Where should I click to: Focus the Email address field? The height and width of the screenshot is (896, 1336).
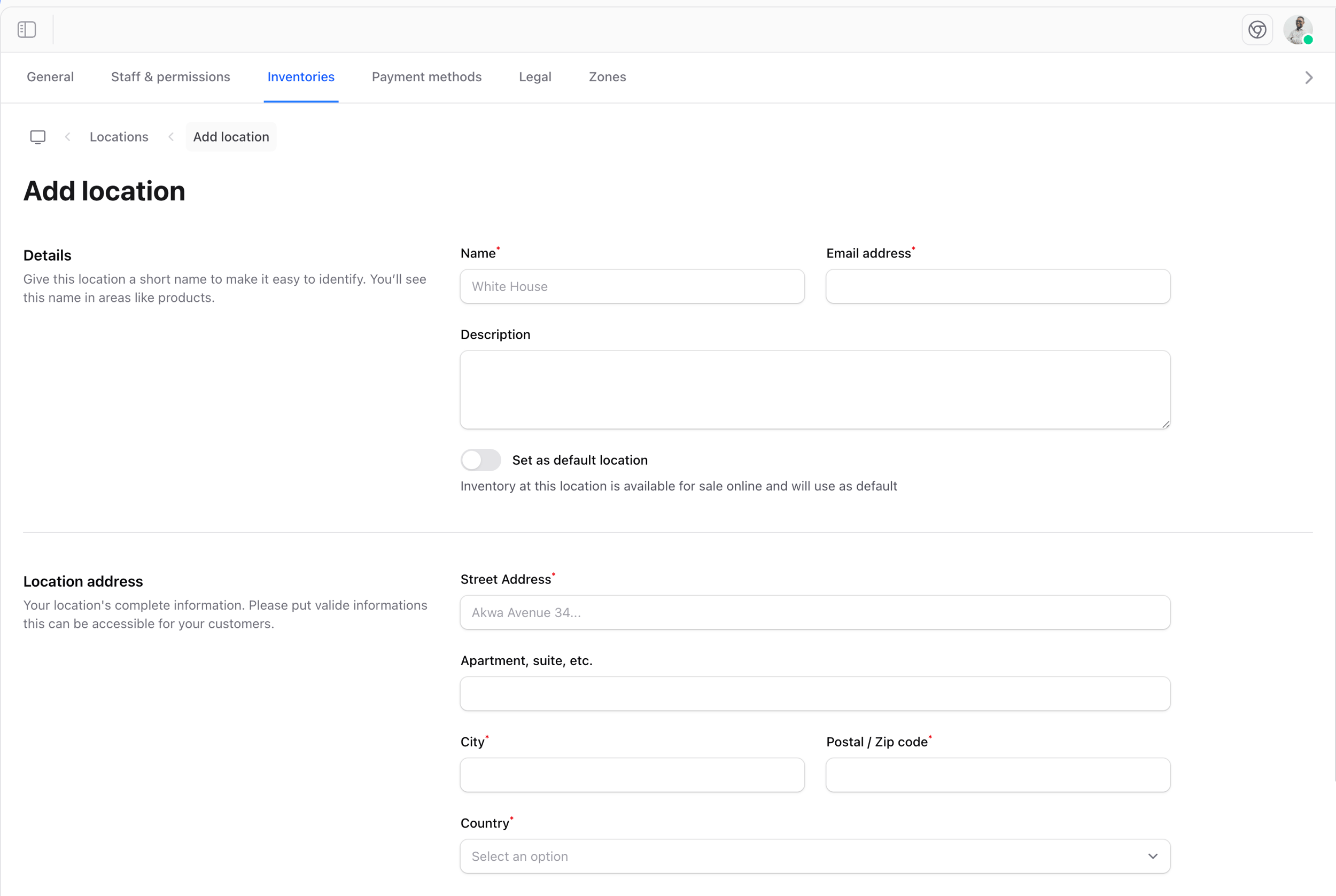tap(998, 286)
